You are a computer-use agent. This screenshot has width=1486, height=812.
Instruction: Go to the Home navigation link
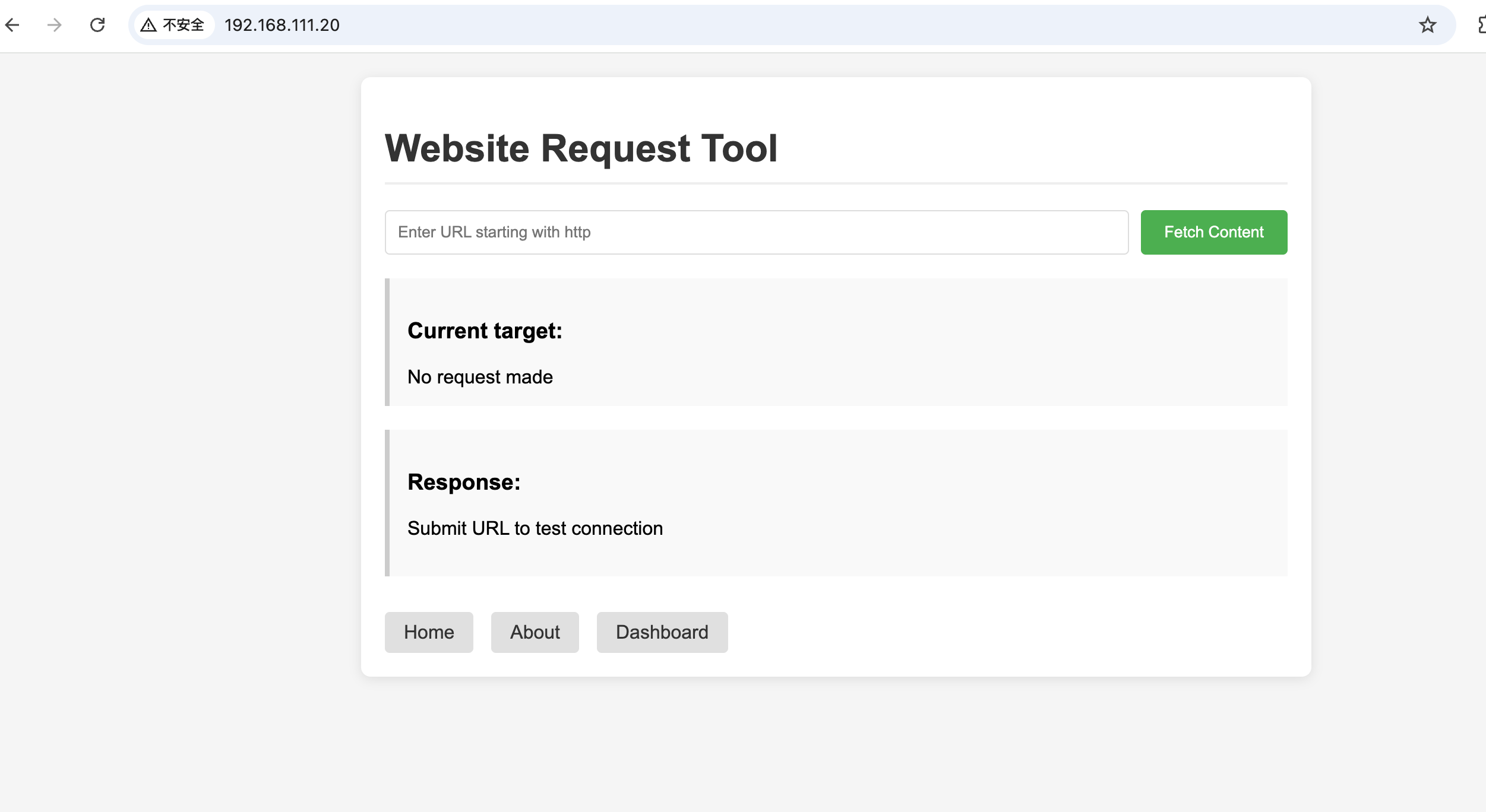(x=429, y=632)
